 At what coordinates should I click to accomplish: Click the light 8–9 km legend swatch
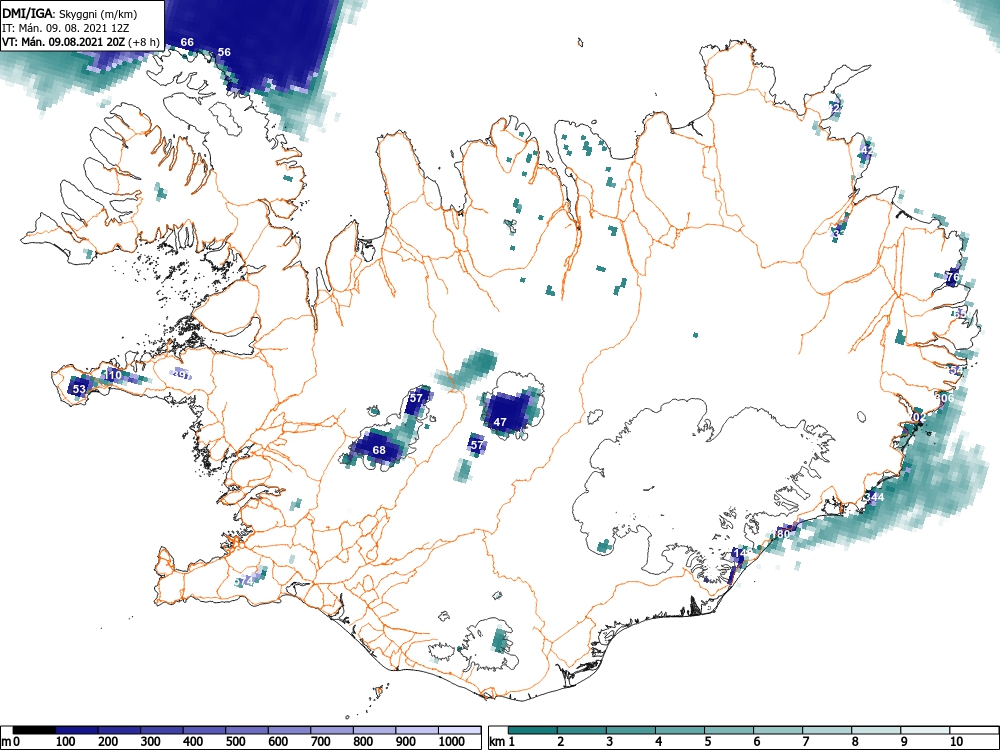(x=876, y=730)
